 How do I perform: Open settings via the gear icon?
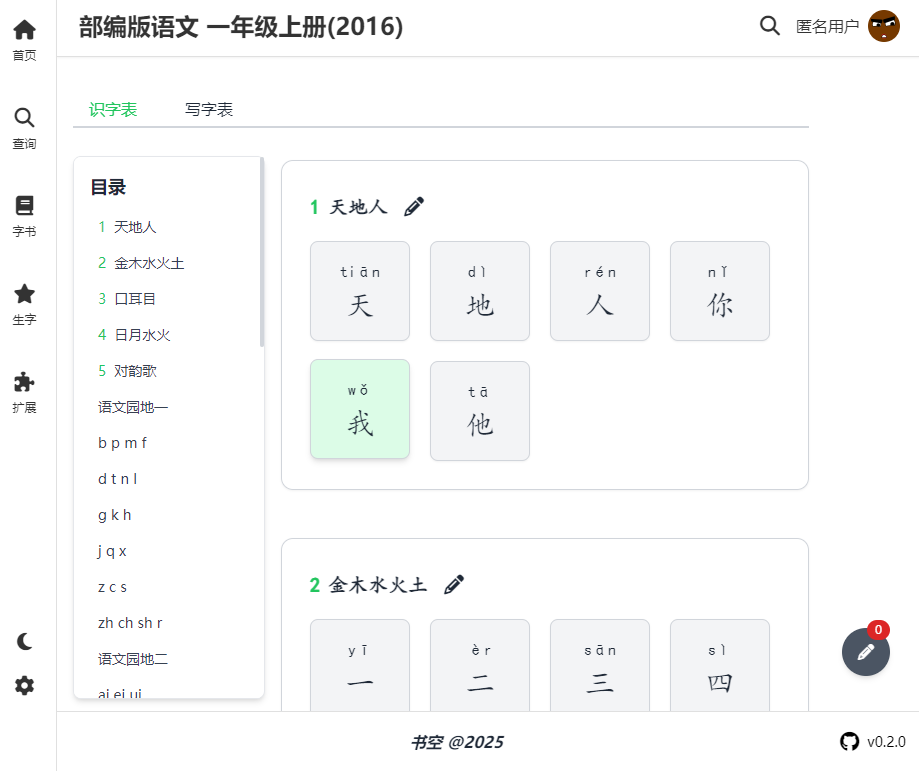pos(24,685)
